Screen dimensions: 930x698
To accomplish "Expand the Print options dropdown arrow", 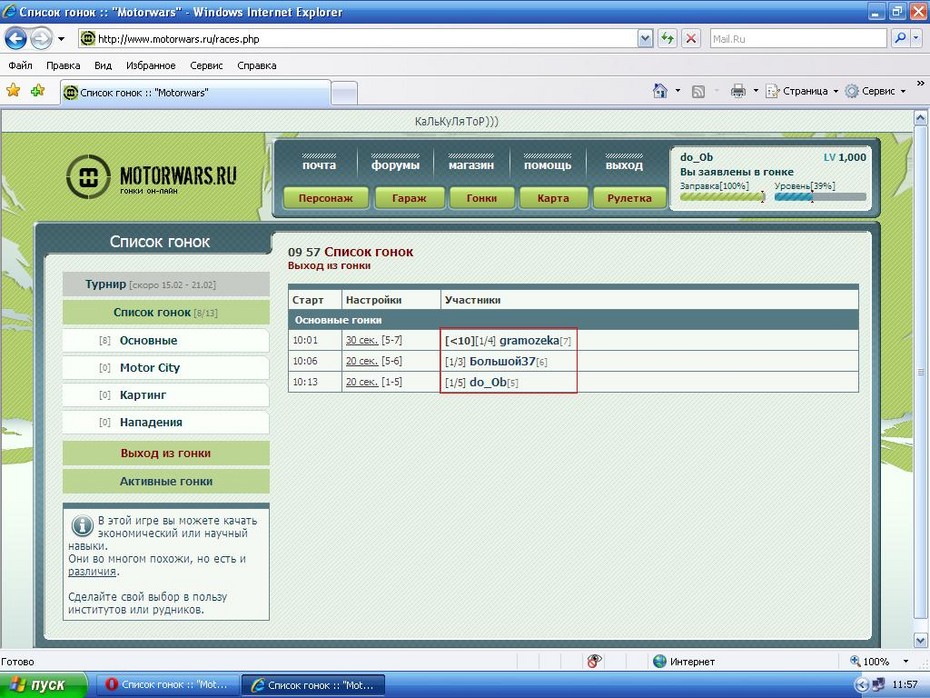I will pyautogui.click(x=756, y=91).
